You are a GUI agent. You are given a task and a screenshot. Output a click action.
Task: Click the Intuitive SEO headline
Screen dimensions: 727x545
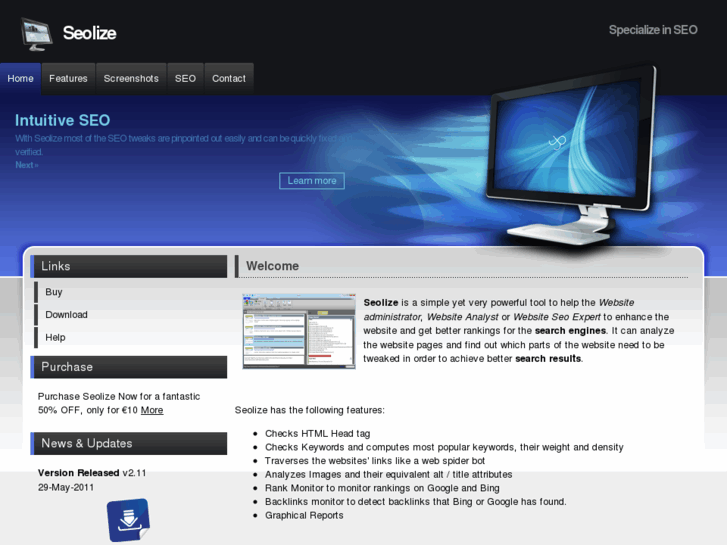click(x=63, y=121)
